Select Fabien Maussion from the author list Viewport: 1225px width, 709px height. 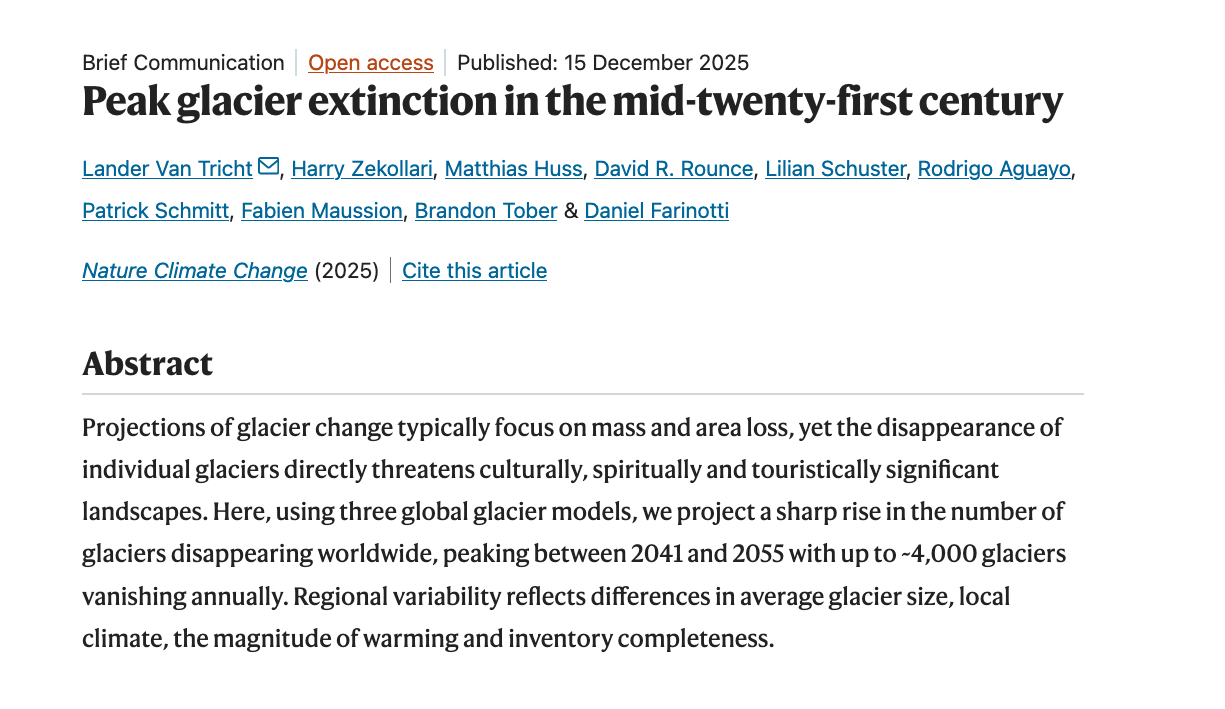pyautogui.click(x=322, y=211)
